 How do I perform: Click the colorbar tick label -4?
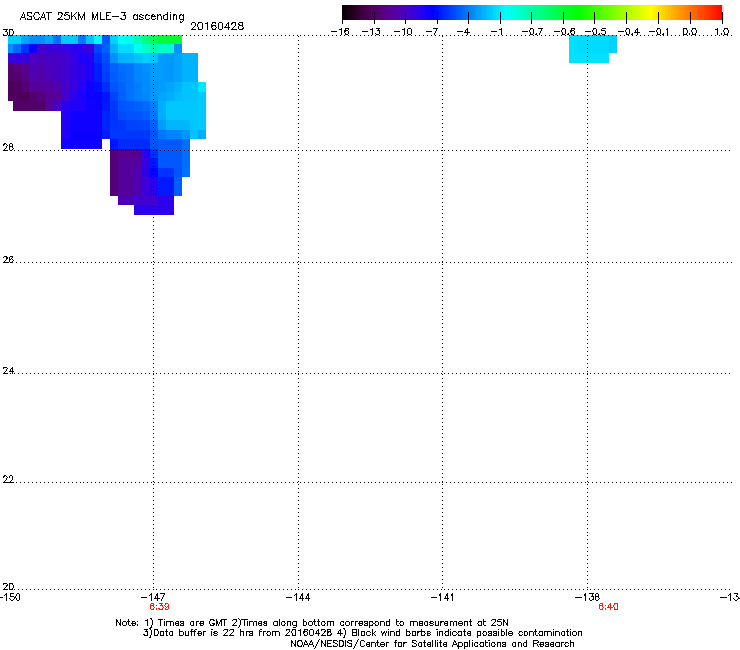[x=465, y=32]
